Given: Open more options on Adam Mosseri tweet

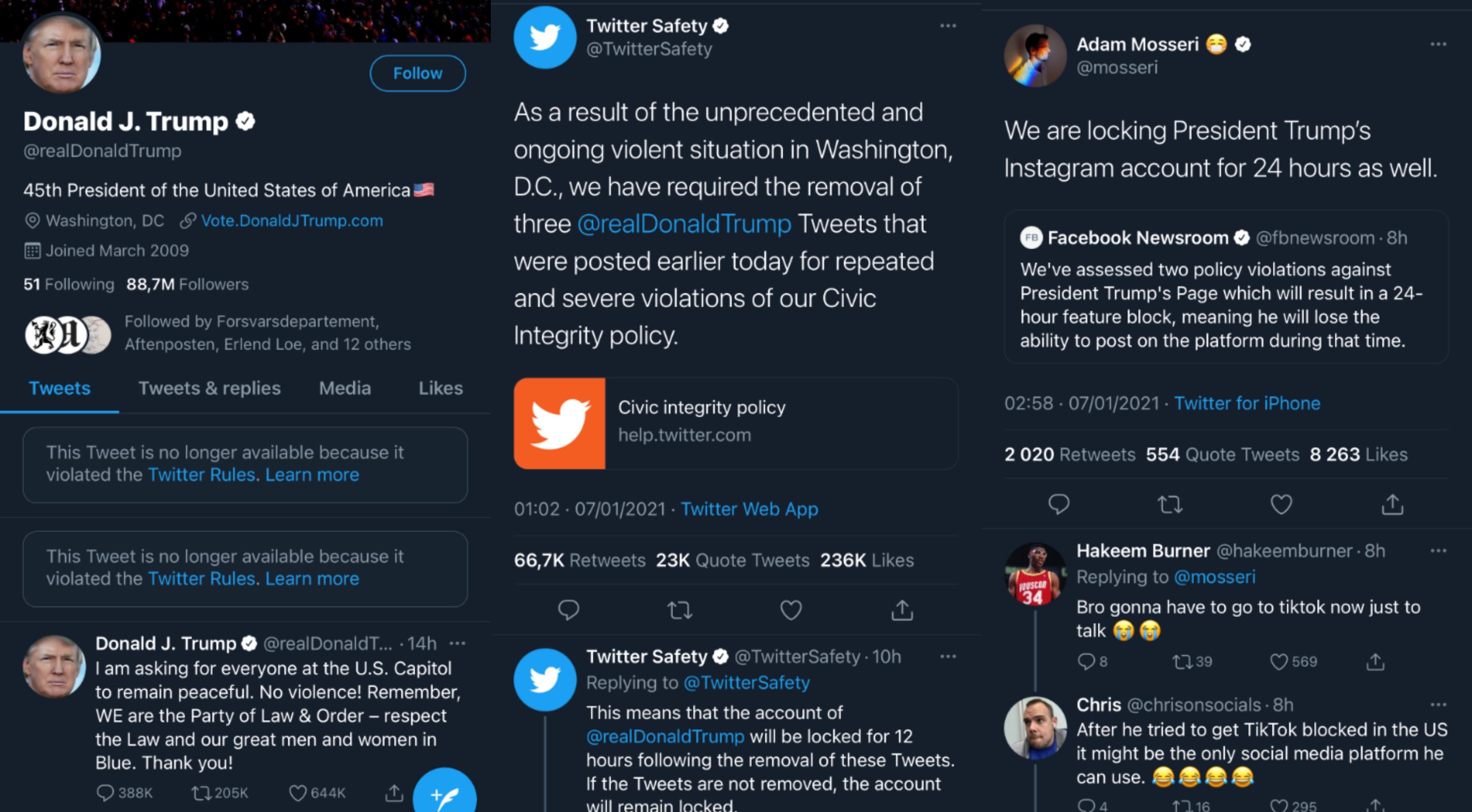Looking at the screenshot, I should click(1437, 45).
